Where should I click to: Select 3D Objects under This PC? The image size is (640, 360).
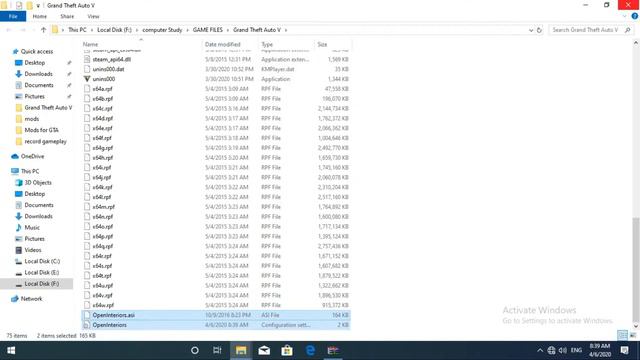pyautogui.click(x=38, y=182)
